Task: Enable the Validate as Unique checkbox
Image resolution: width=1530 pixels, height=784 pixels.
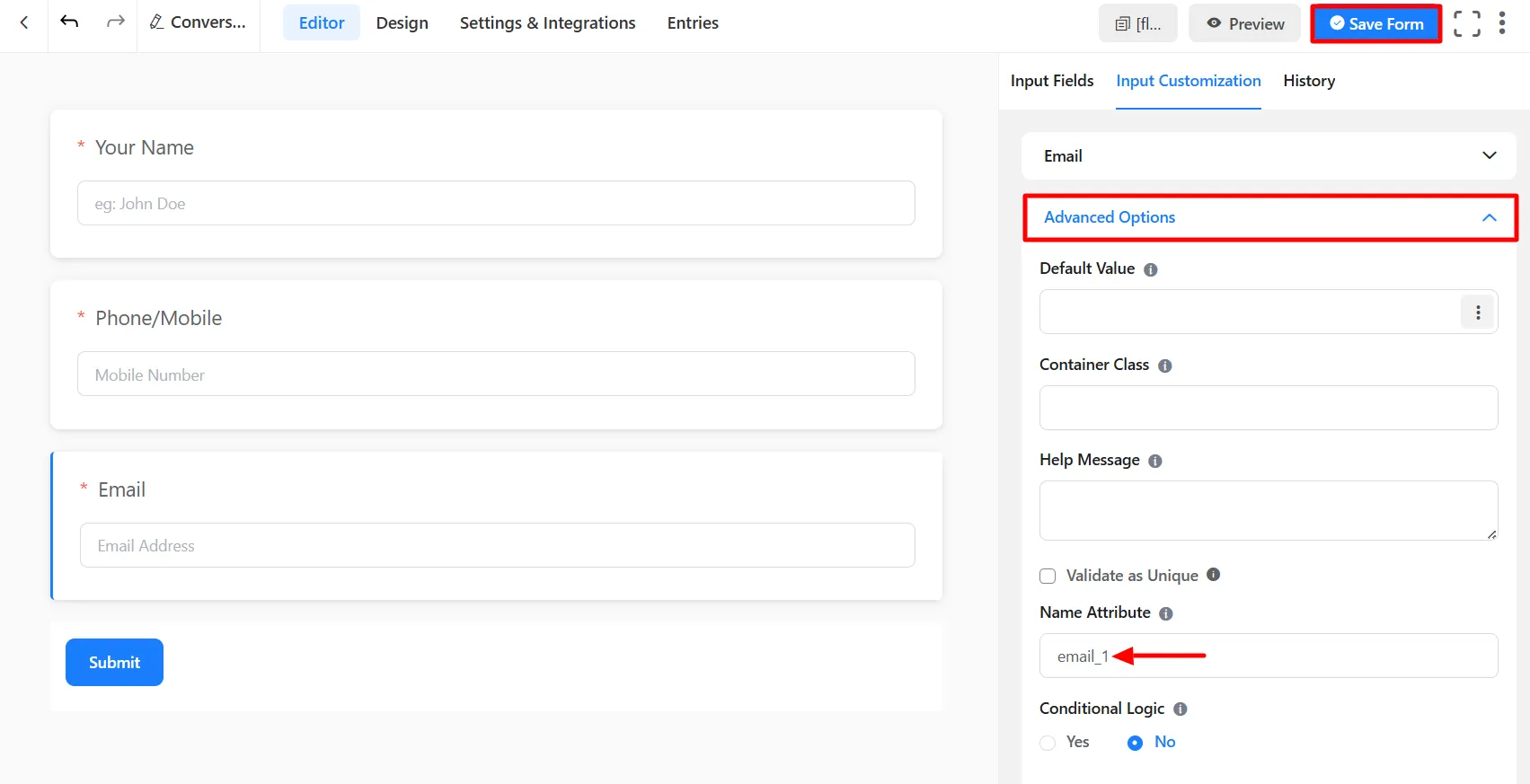Action: pyautogui.click(x=1048, y=576)
